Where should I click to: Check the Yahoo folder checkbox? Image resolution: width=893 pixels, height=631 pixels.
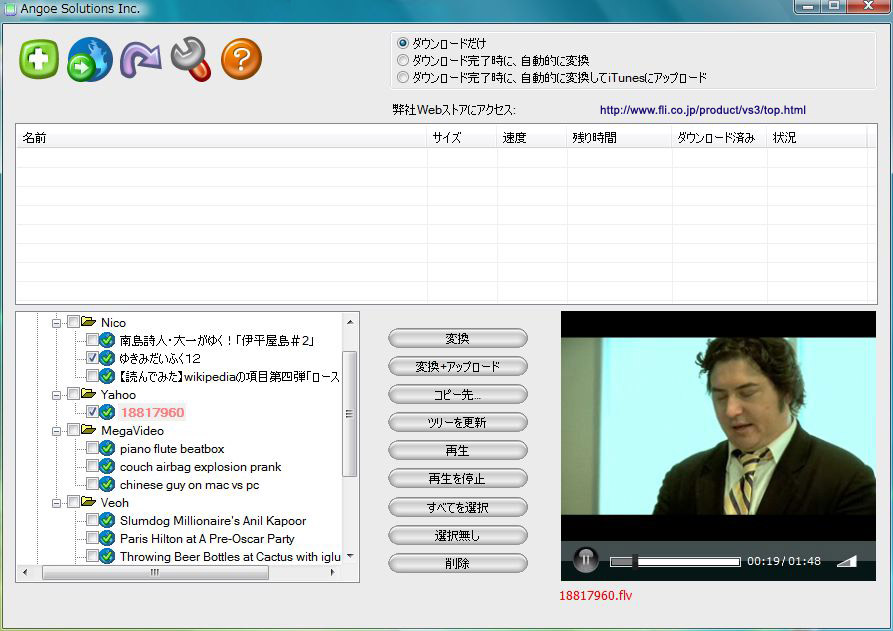click(73, 394)
